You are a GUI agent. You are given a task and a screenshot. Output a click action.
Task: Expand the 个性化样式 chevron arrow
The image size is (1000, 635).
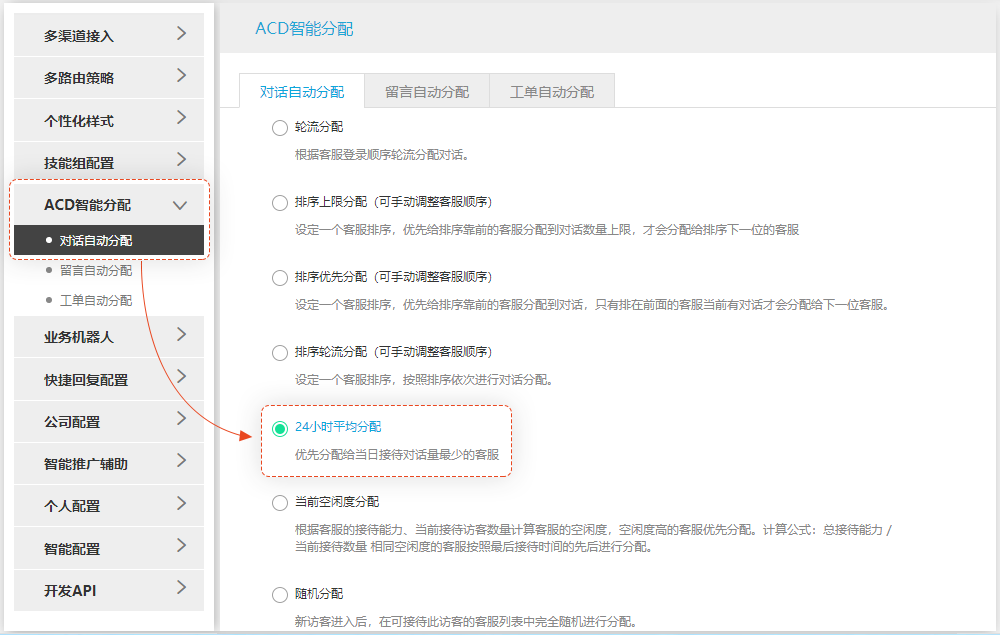point(181,117)
